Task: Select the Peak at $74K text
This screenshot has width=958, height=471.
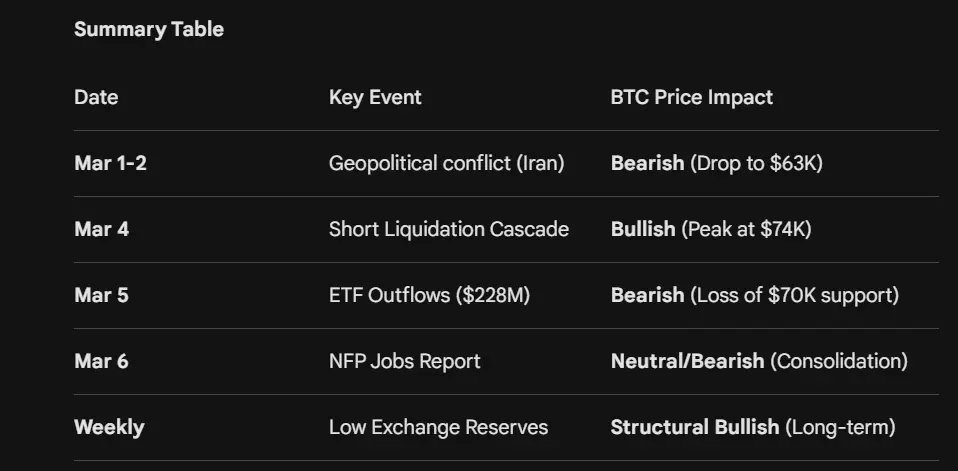Action: click(x=746, y=229)
